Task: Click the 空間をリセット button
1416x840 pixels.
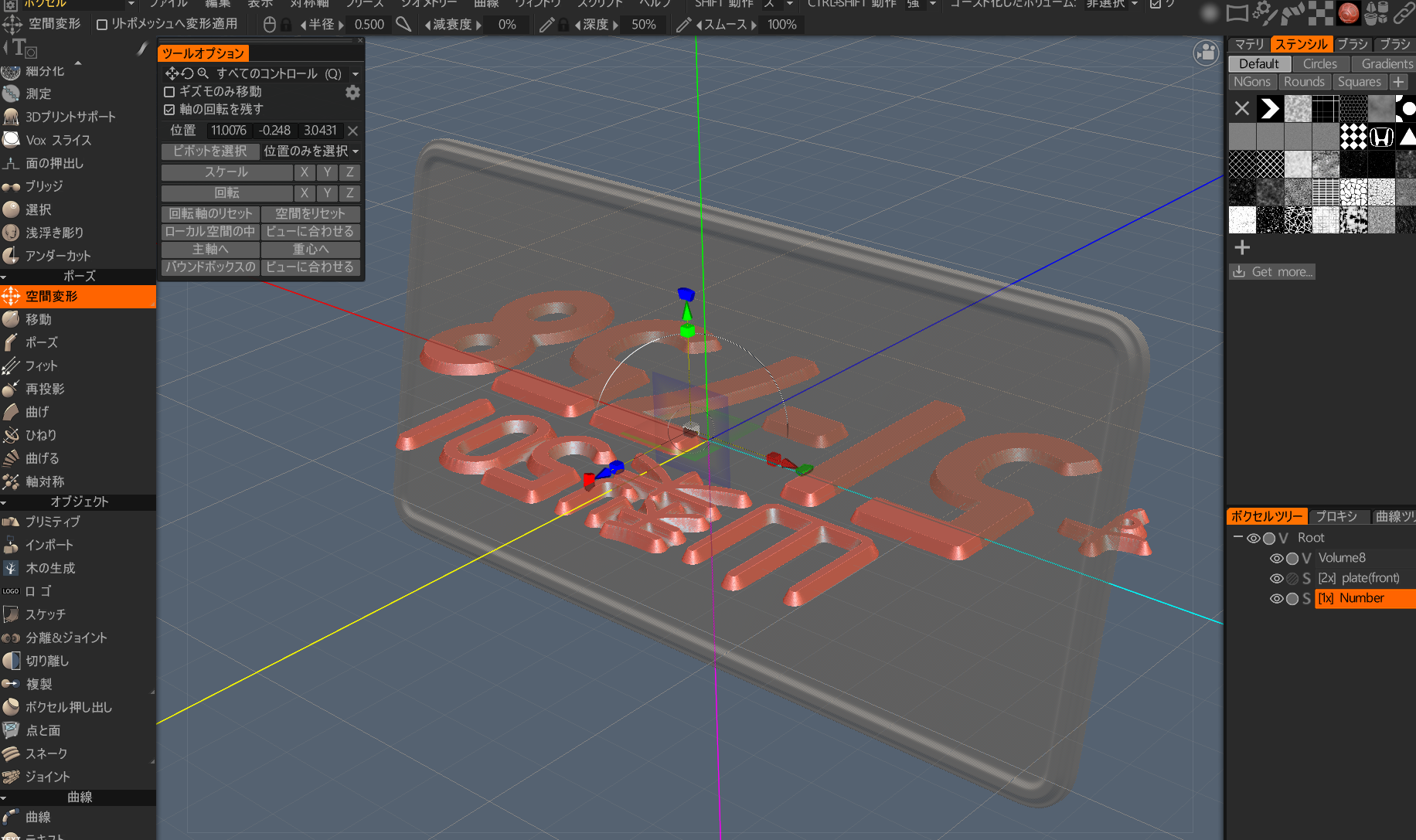Action: point(311,214)
